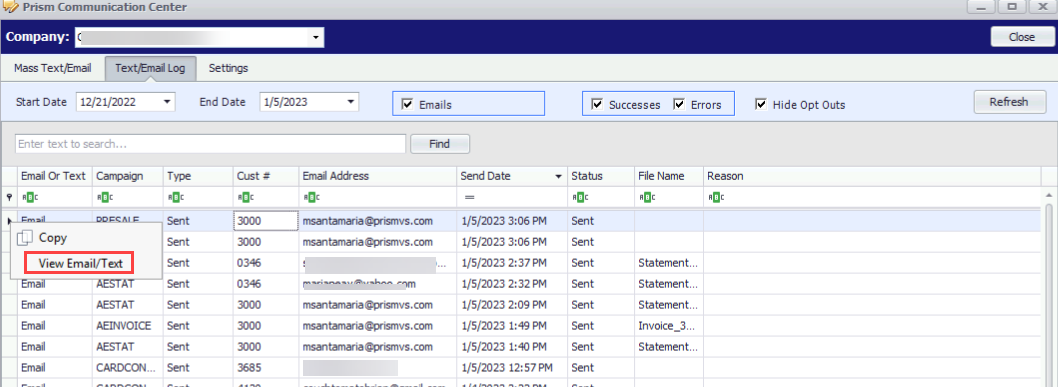The width and height of the screenshot is (1058, 387).
Task: Click the first row indicator arrow
Action: (9, 220)
